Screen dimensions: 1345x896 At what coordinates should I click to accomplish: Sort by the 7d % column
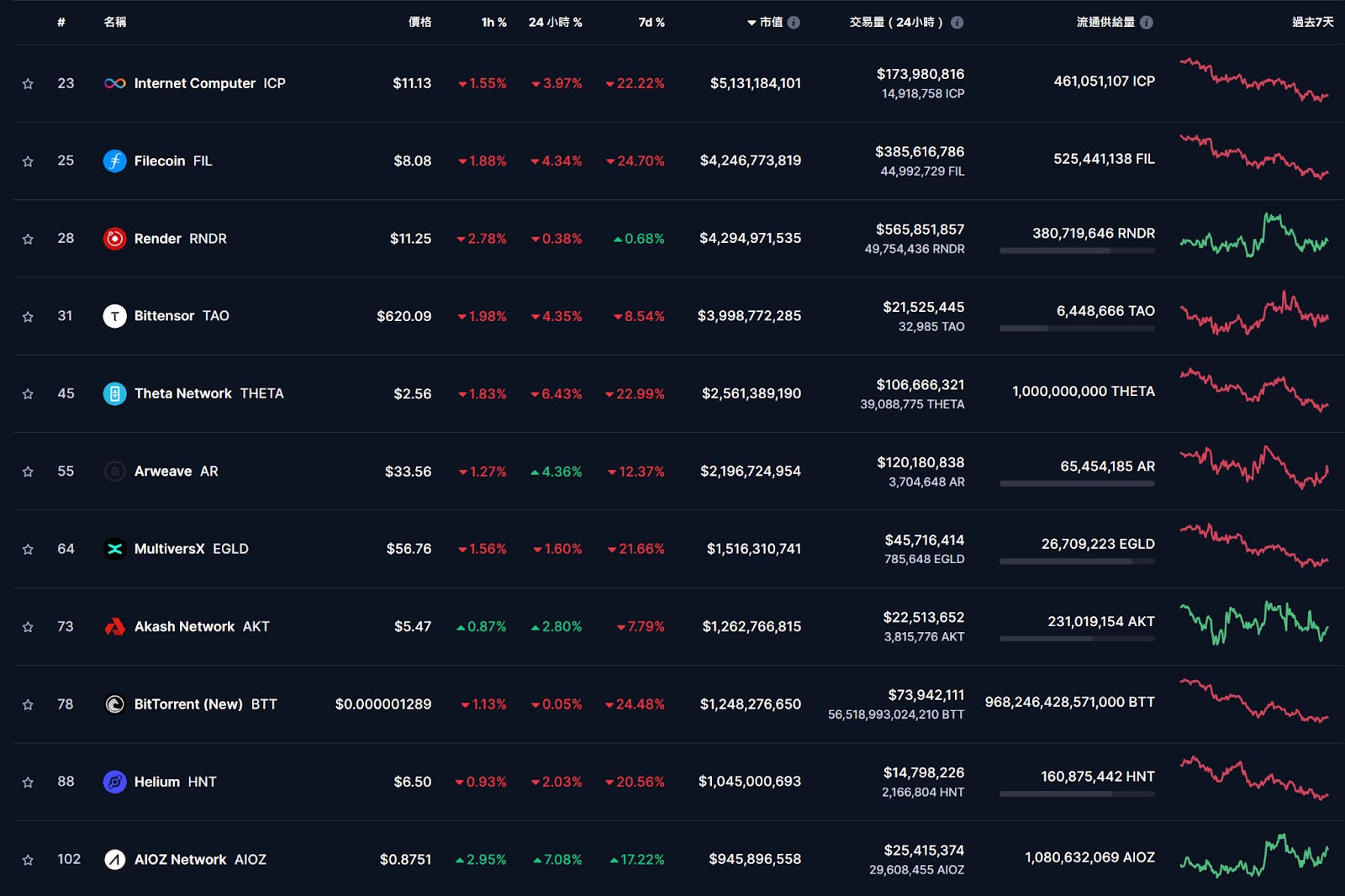click(x=651, y=23)
